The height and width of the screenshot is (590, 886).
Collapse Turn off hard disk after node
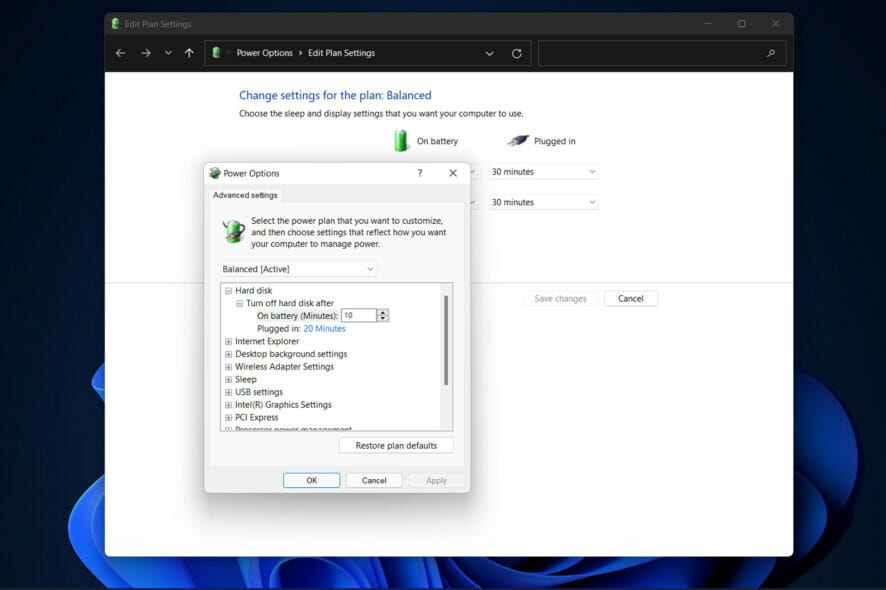click(x=240, y=303)
